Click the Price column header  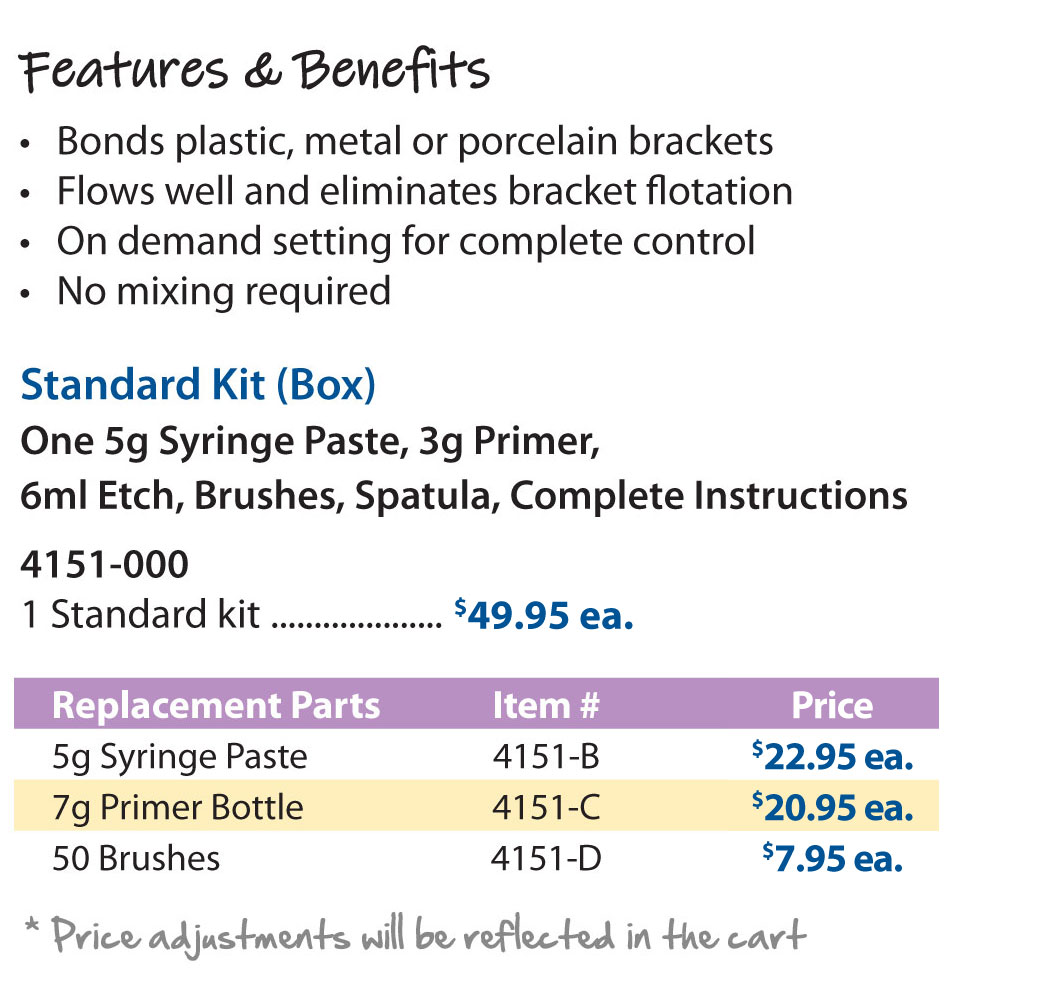coord(832,705)
